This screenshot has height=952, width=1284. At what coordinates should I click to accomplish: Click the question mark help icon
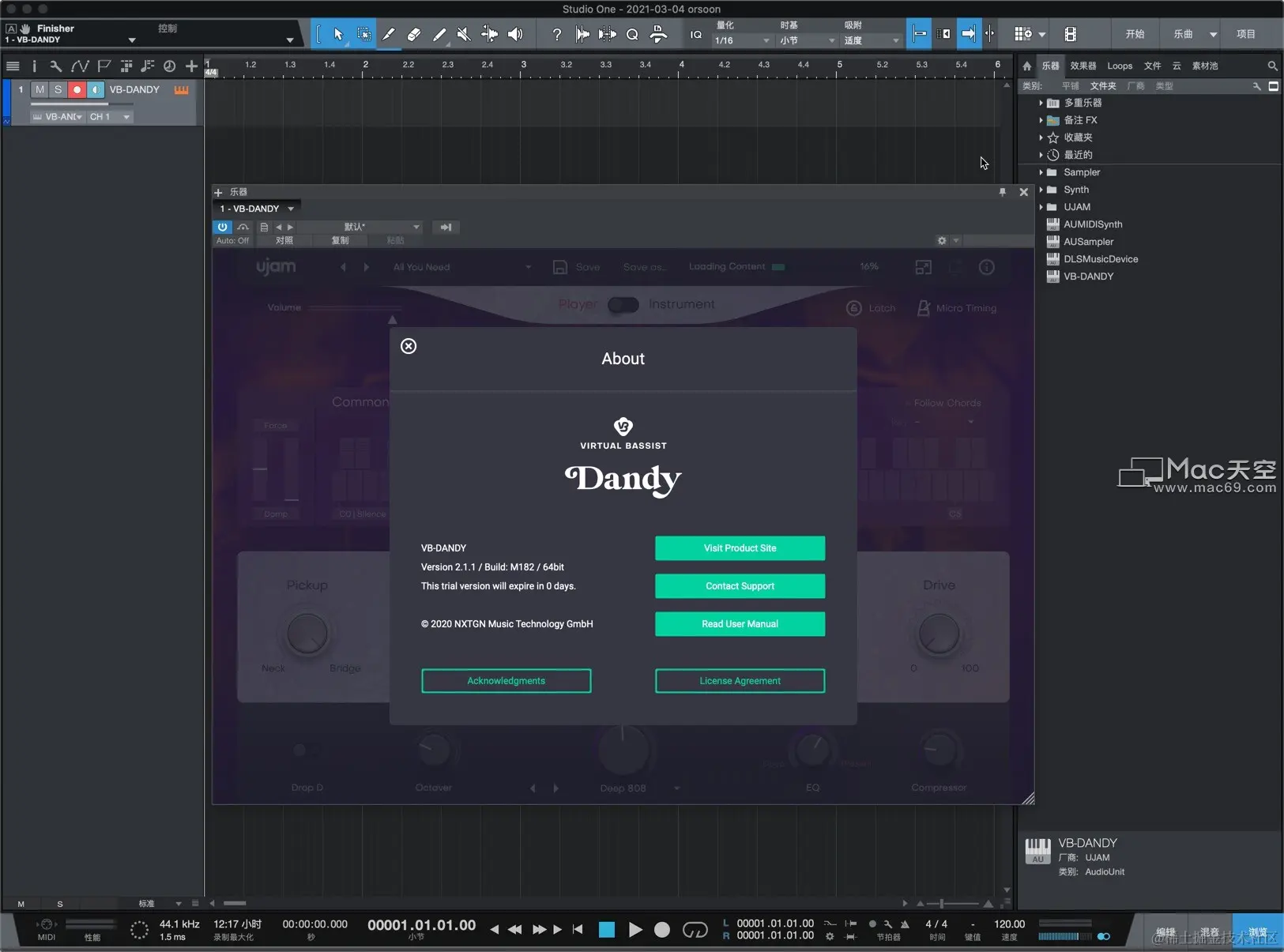pyautogui.click(x=557, y=34)
